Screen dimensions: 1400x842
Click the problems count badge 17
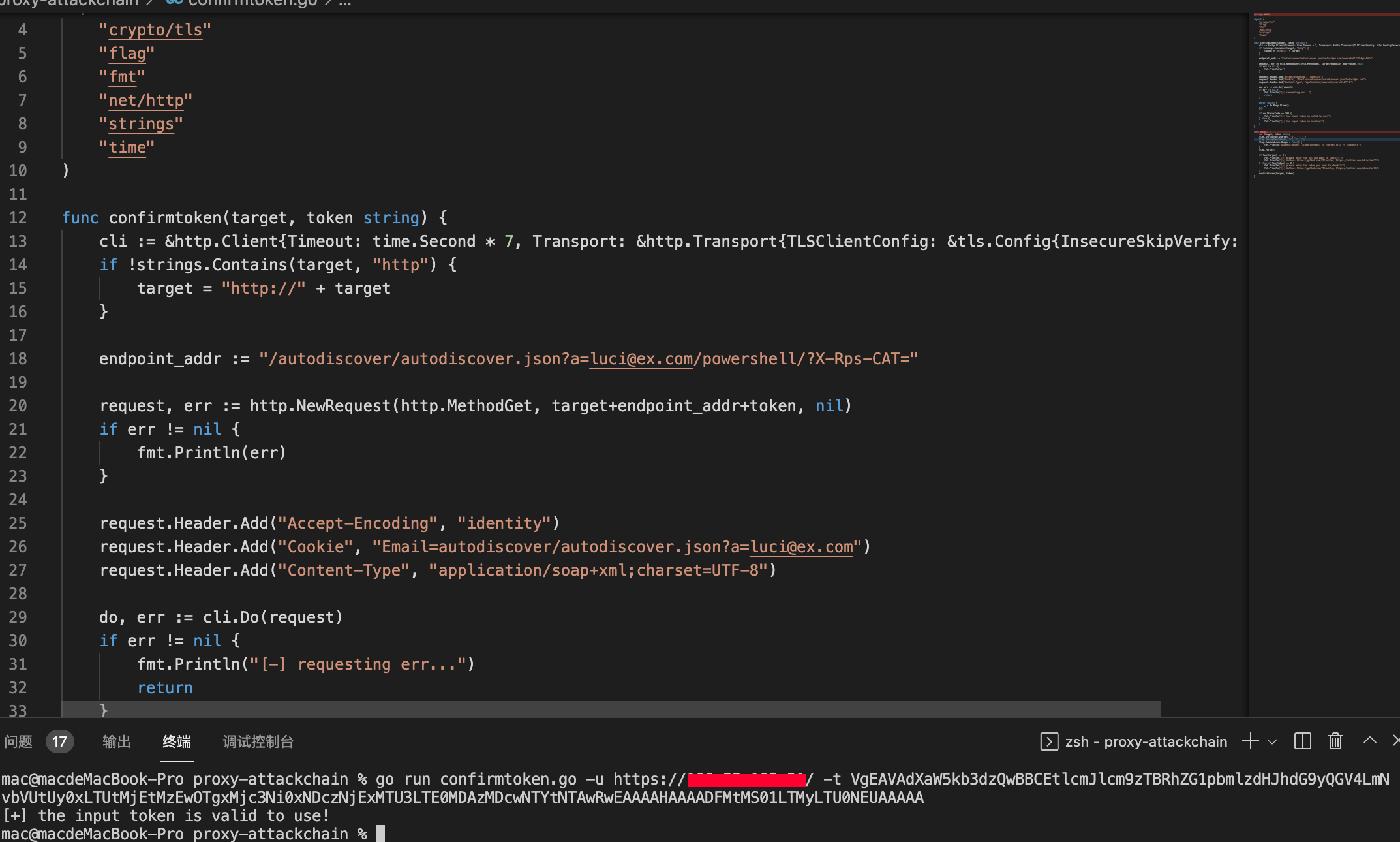click(x=59, y=741)
